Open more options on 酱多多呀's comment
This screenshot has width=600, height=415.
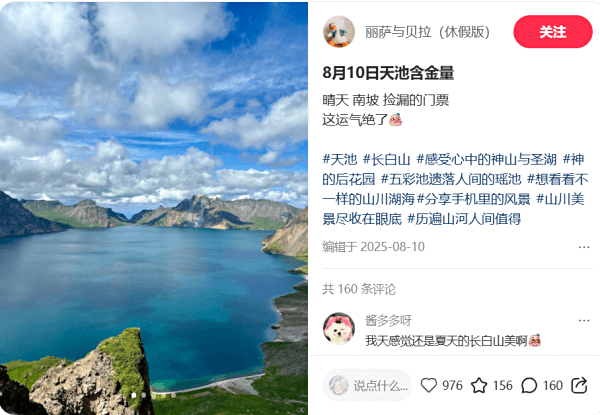coord(584,321)
